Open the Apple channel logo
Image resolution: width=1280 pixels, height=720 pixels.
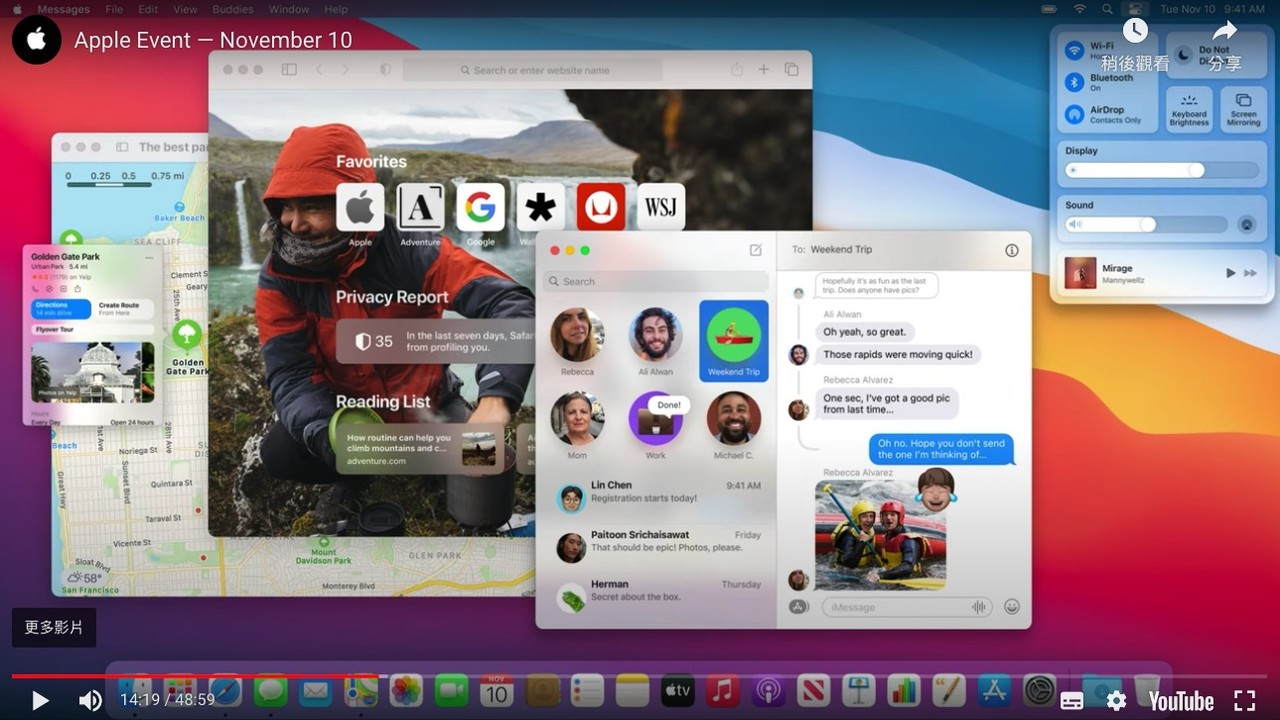pyautogui.click(x=37, y=40)
